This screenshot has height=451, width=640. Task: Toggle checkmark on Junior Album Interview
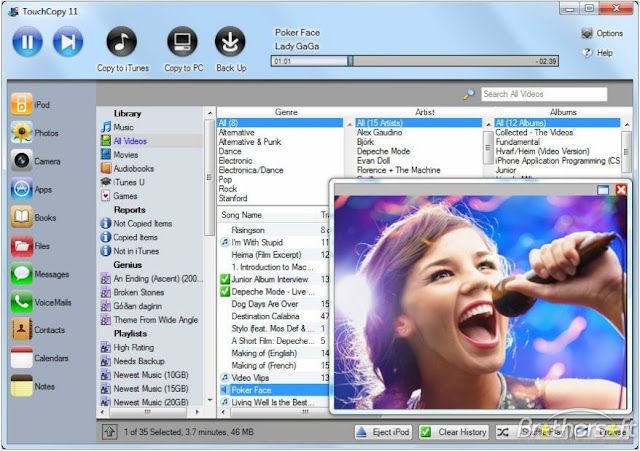click(x=225, y=279)
